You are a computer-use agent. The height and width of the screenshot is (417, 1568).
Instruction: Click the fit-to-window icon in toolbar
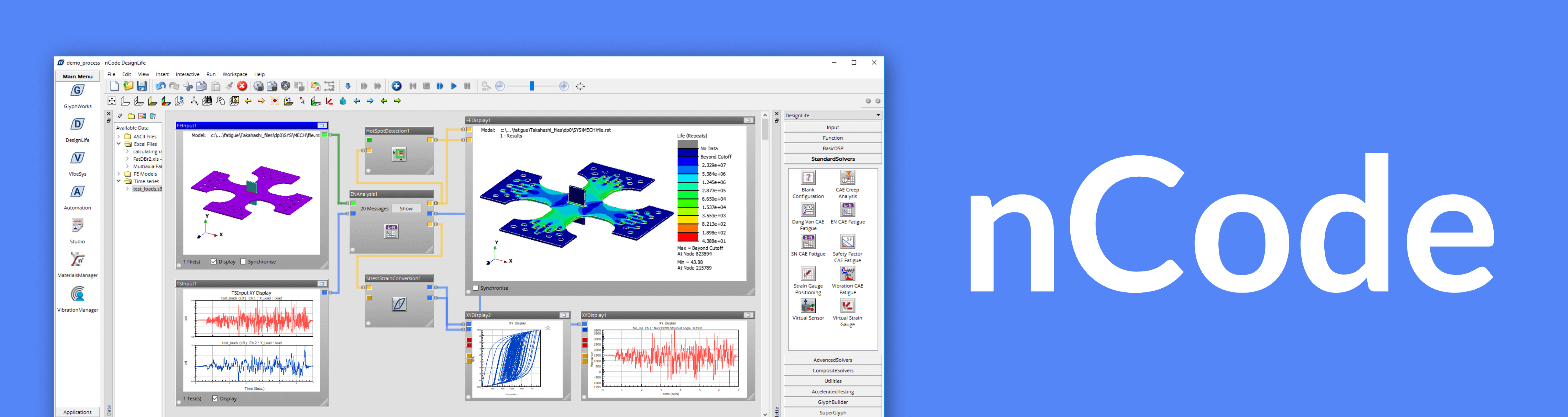(x=580, y=86)
